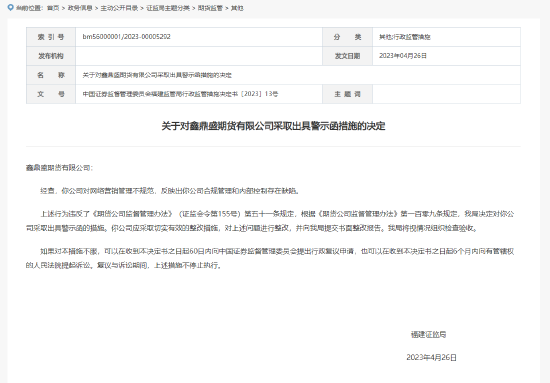Click document number ending 〔2023〕13号

(x=180, y=94)
